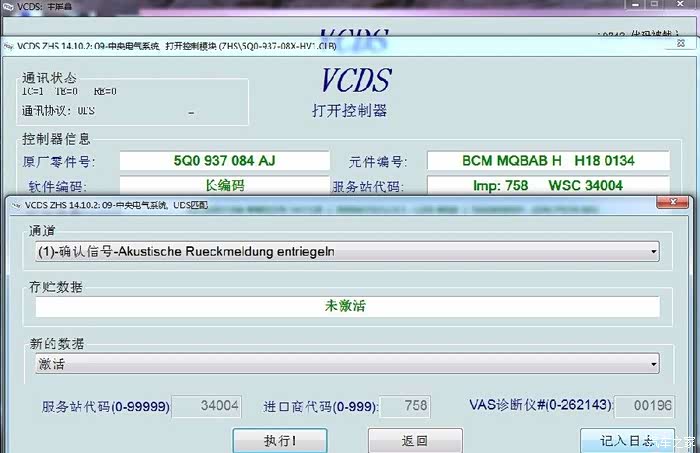The height and width of the screenshot is (453, 700).
Task: Close the UDS adaptation dialog
Action: point(673,202)
